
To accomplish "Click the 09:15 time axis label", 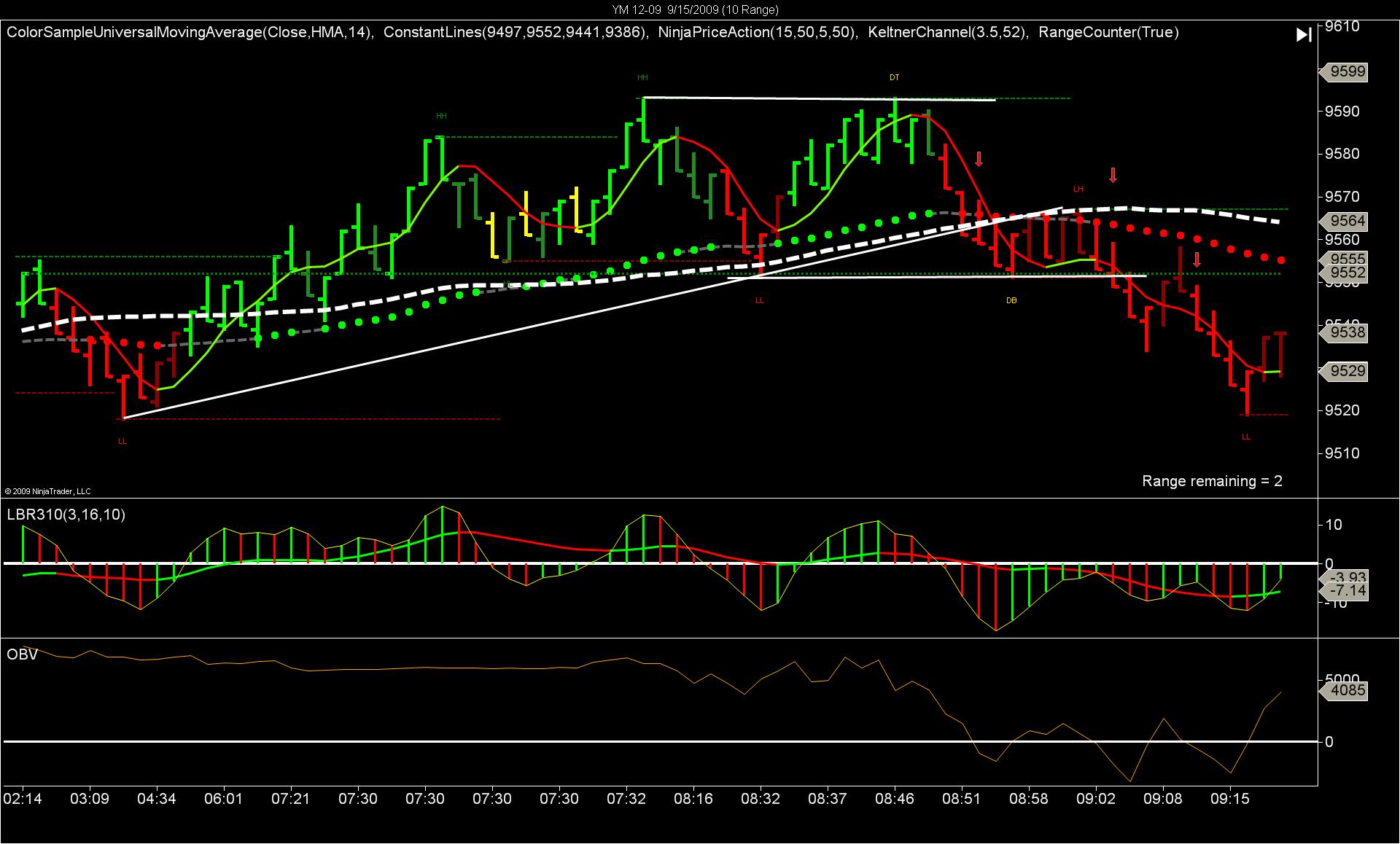I will 1230,799.
